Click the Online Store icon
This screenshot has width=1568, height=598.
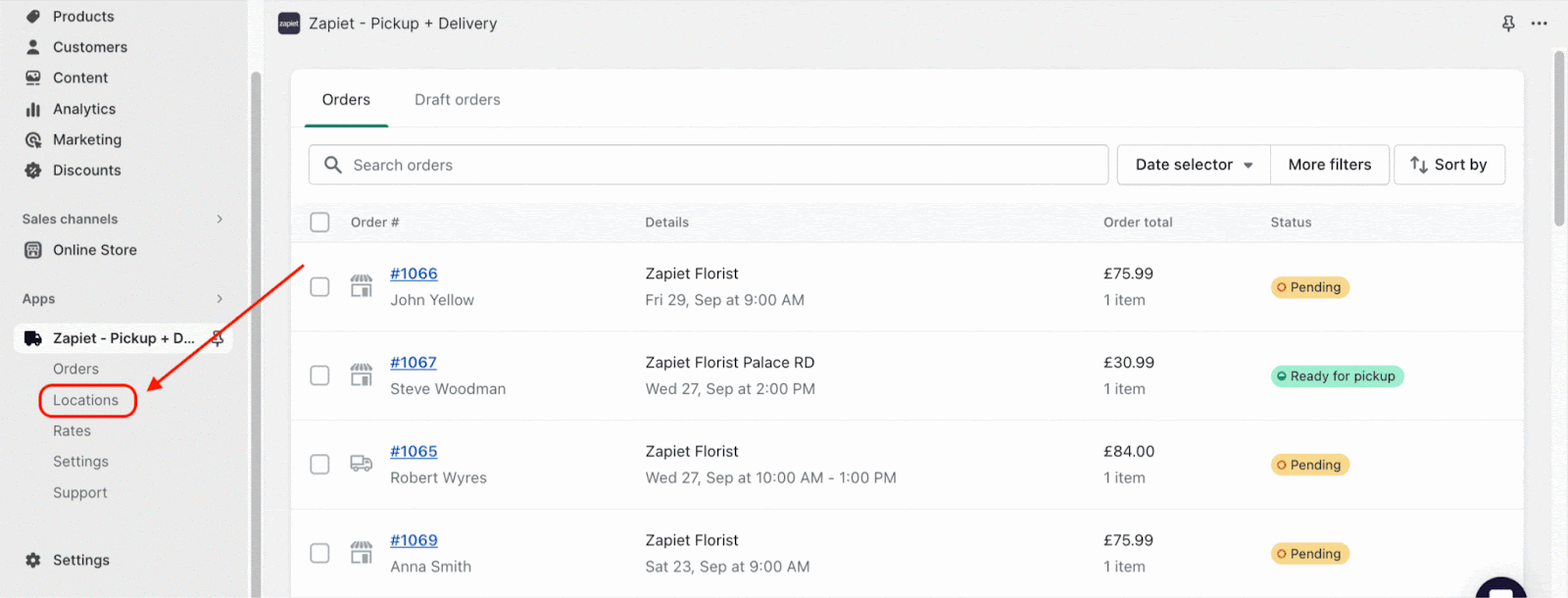pos(33,250)
